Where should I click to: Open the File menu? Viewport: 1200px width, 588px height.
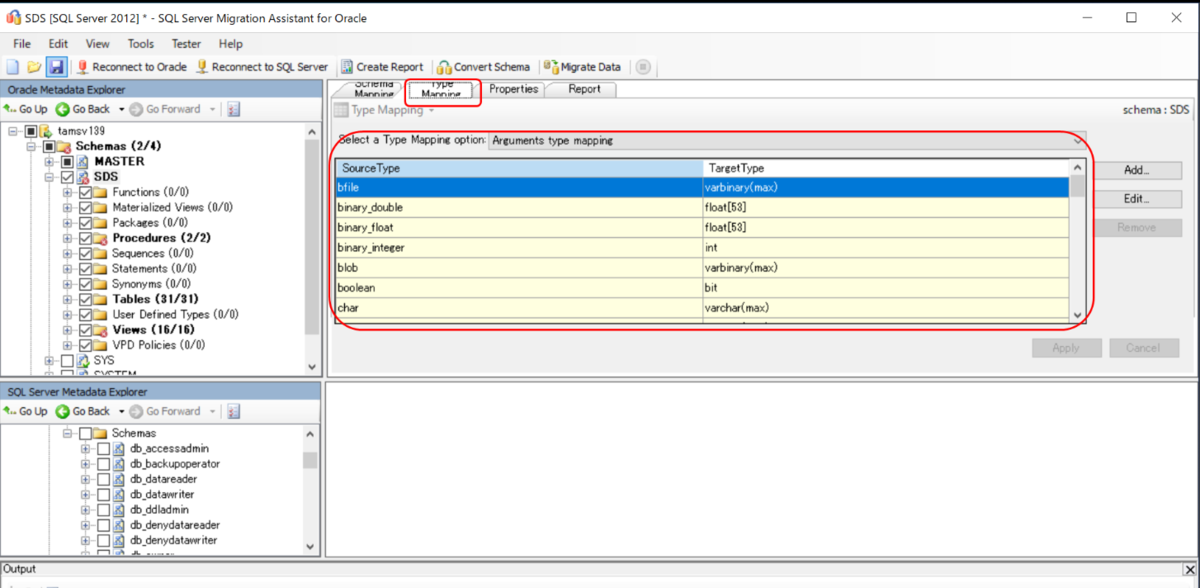coord(22,44)
